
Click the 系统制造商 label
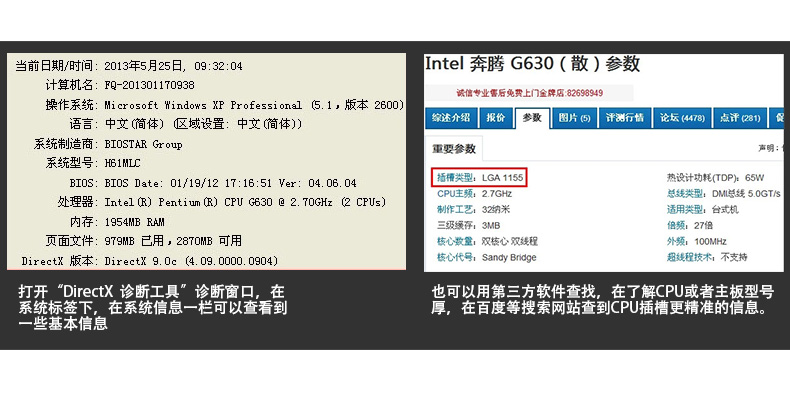tap(63, 144)
